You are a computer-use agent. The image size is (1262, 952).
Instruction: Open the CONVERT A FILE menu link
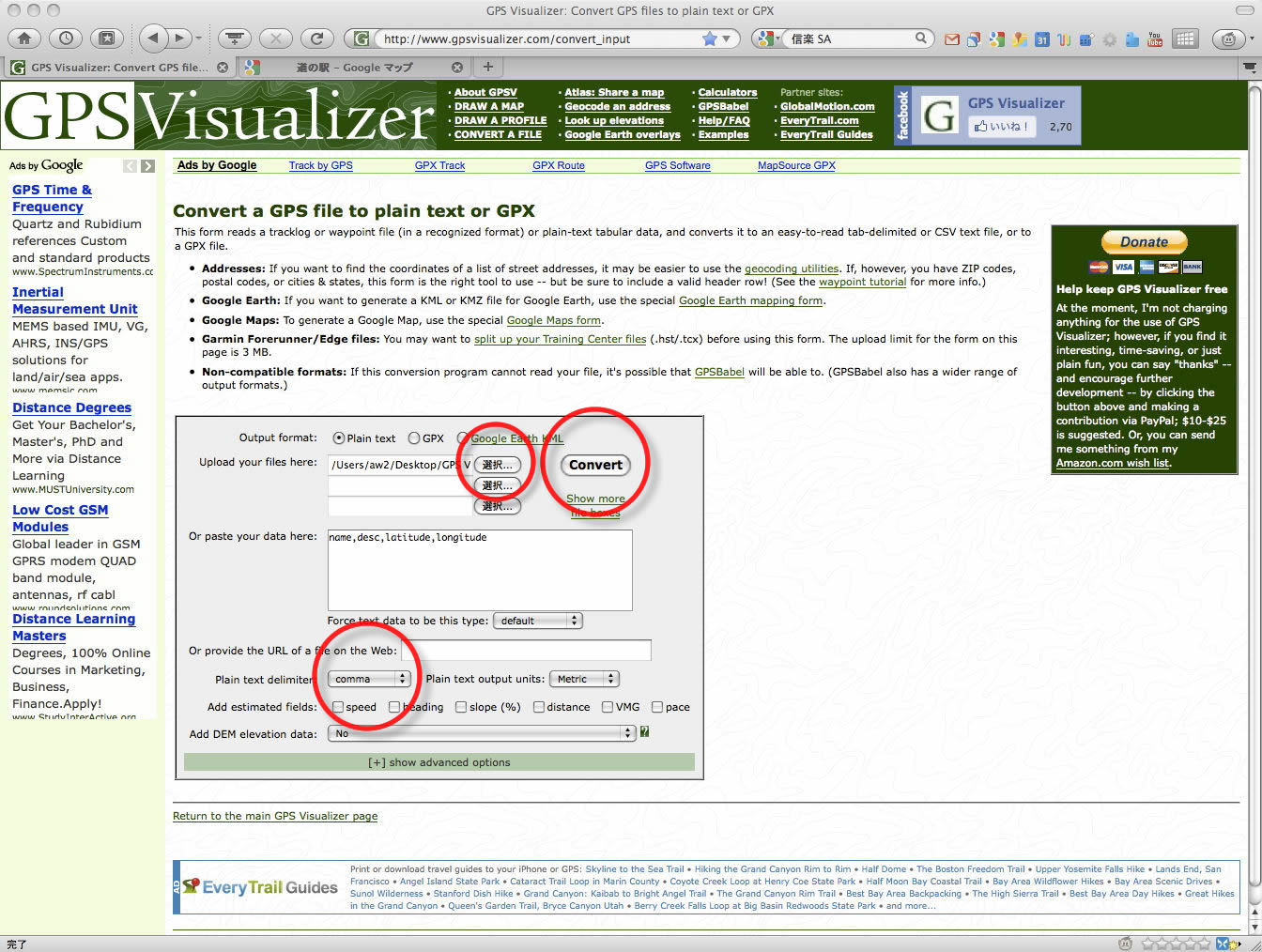[498, 134]
